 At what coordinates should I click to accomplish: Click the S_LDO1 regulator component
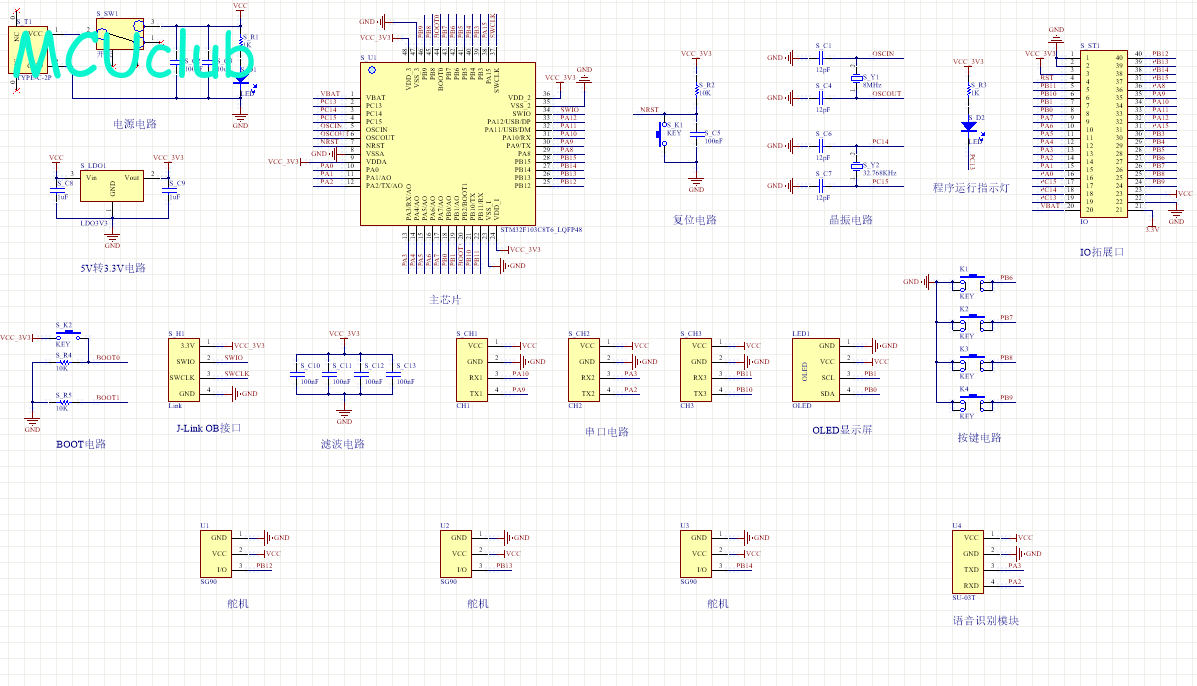pos(111,185)
